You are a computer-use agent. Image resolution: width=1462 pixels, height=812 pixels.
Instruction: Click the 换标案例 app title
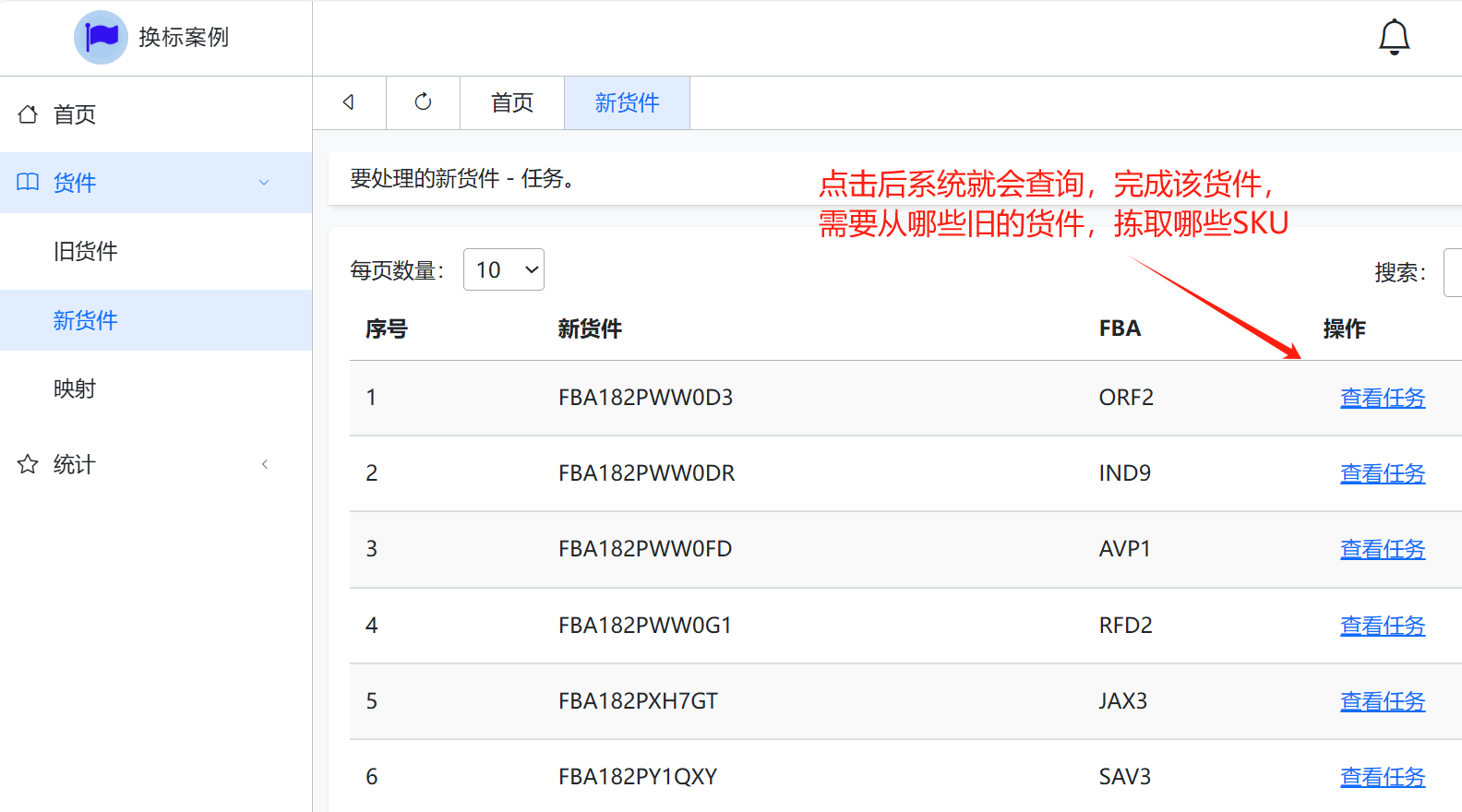pos(184,37)
